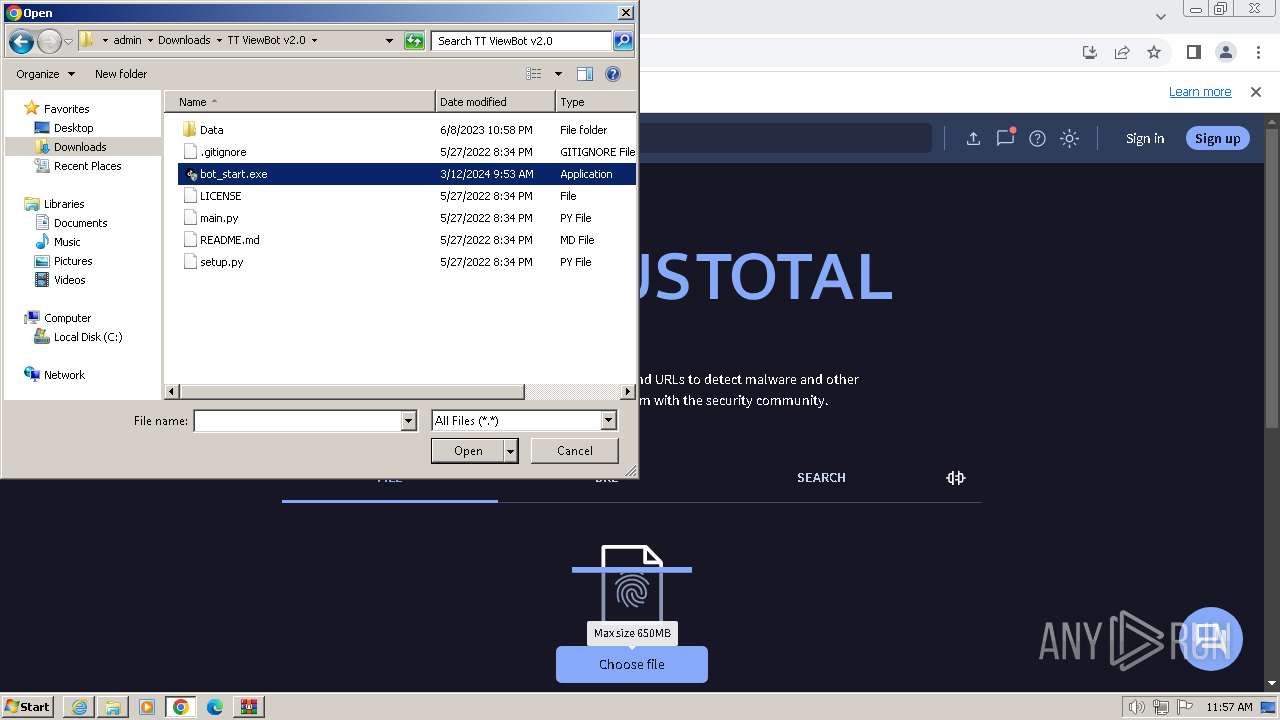Click New folder button
This screenshot has height=720, width=1280.
click(x=121, y=74)
